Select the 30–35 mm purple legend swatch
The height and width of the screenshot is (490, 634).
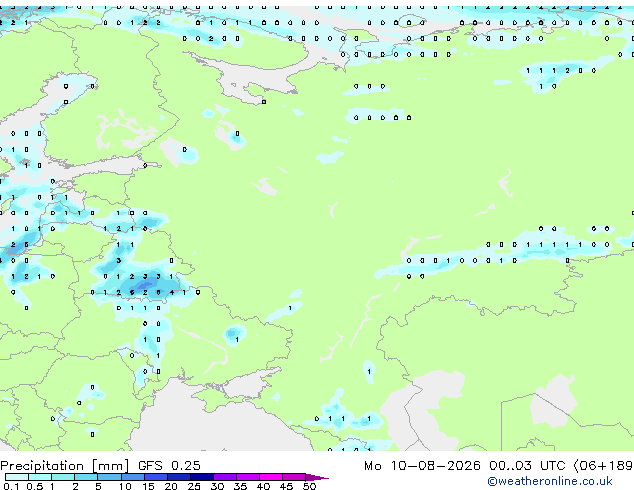pyautogui.click(x=225, y=477)
